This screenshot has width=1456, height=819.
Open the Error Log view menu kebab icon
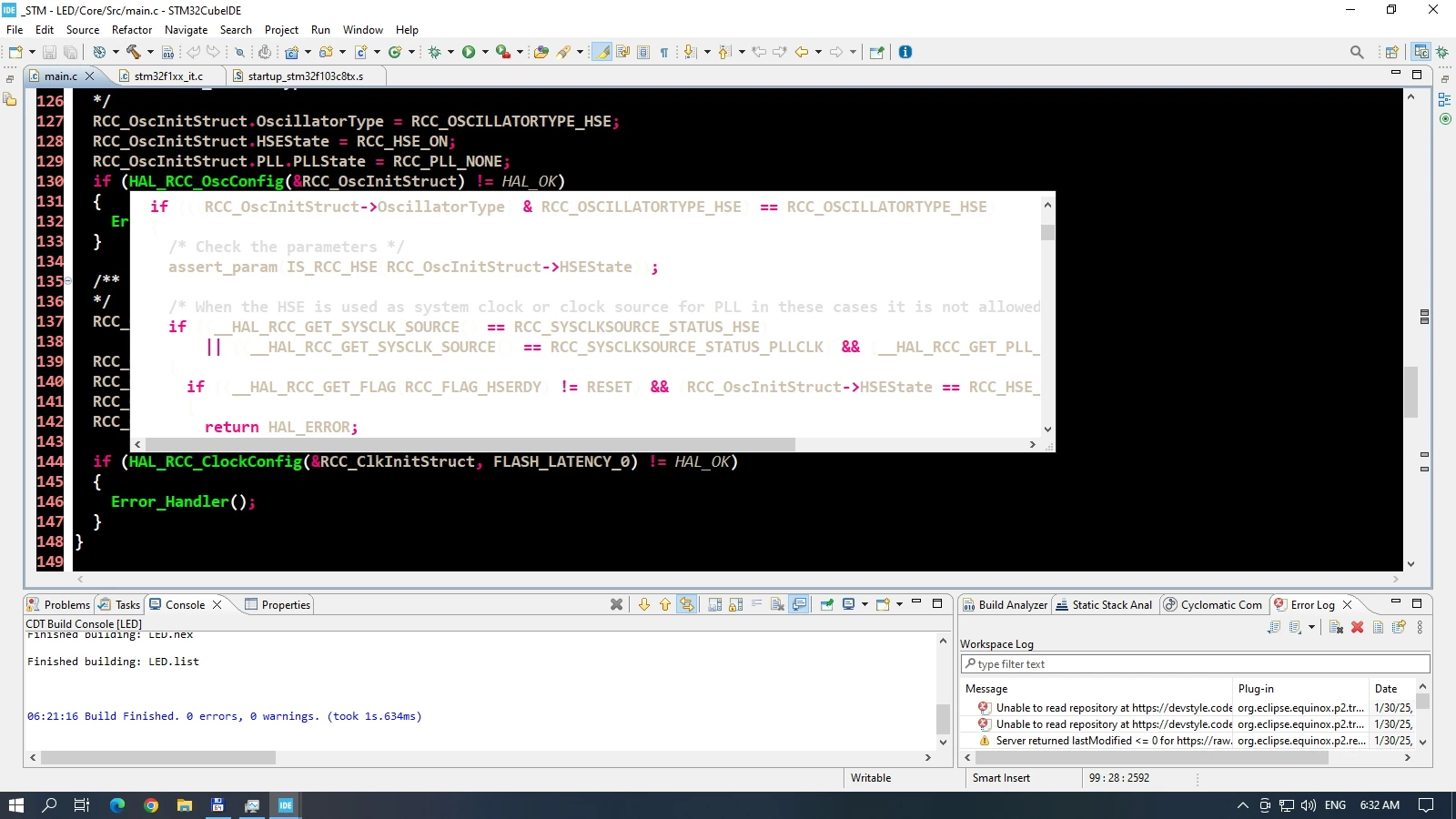[1420, 627]
